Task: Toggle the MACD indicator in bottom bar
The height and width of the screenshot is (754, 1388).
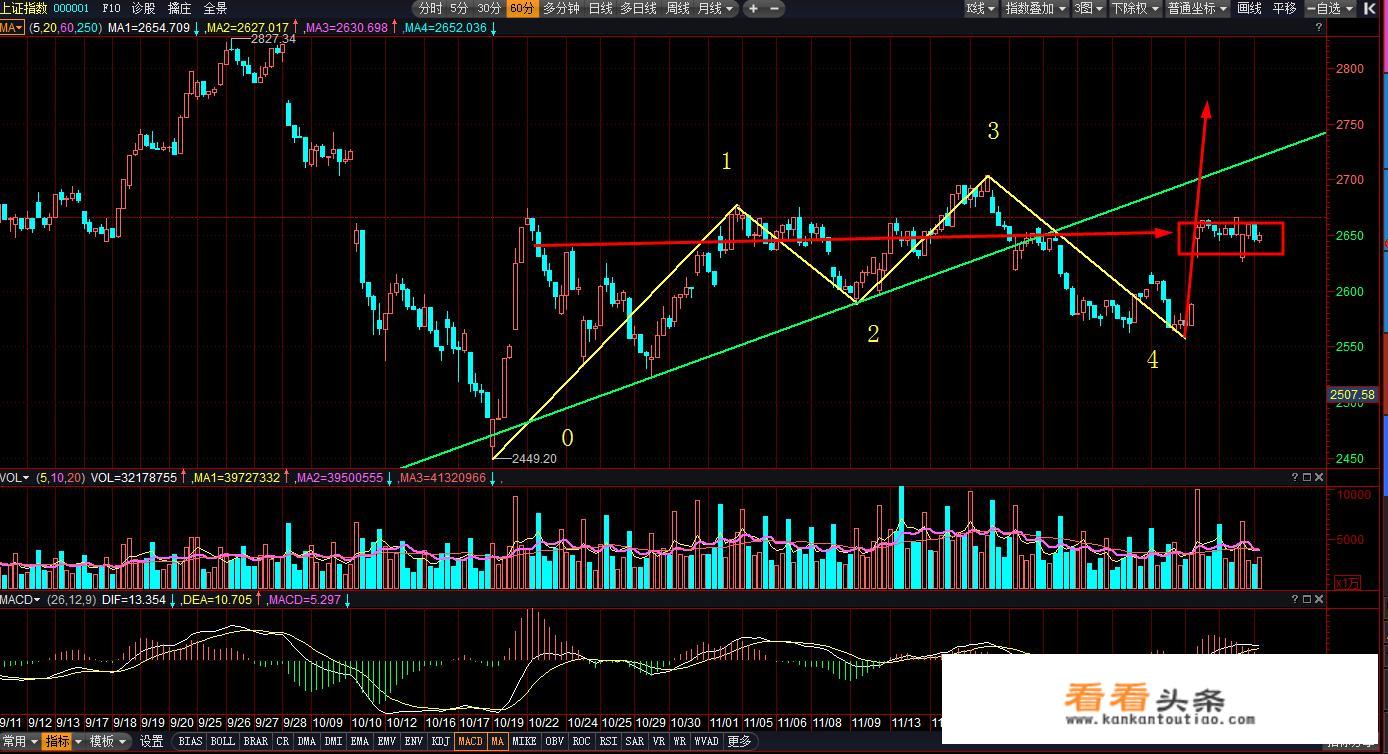Action: tap(470, 742)
